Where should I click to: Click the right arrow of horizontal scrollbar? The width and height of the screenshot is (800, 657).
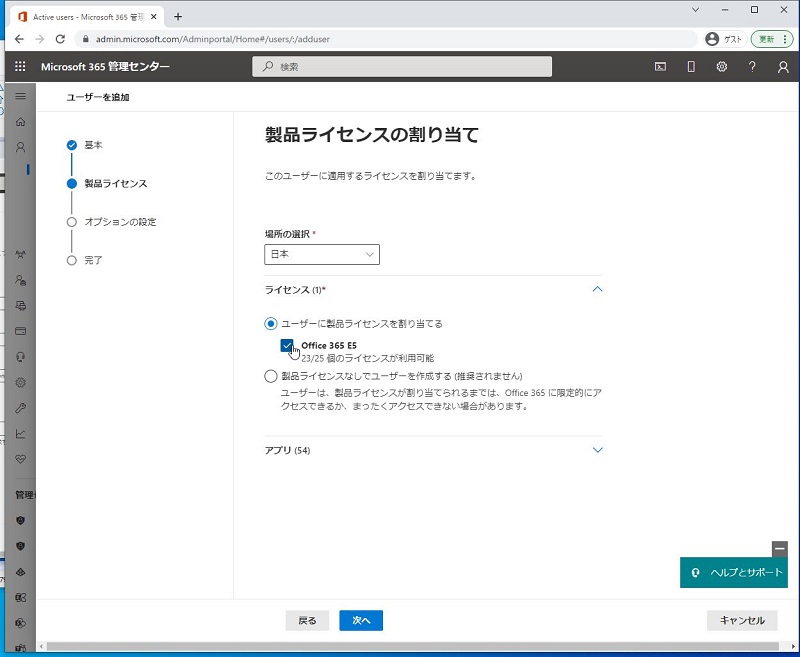click(794, 647)
